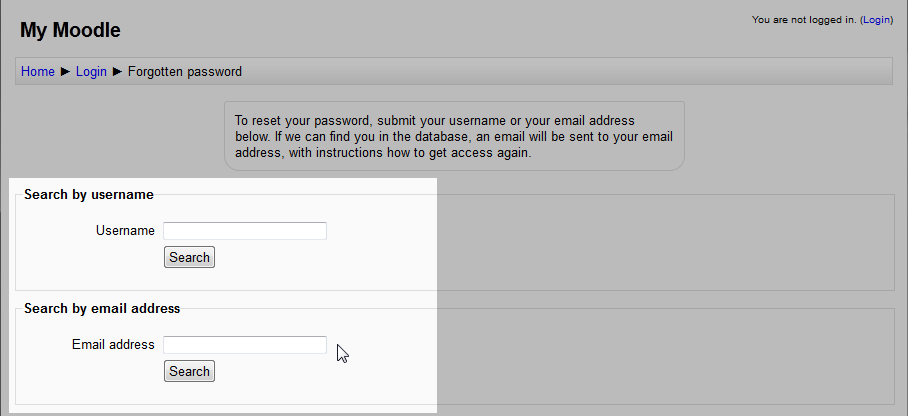
Task: Focus the Email address text field
Action: tap(245, 345)
